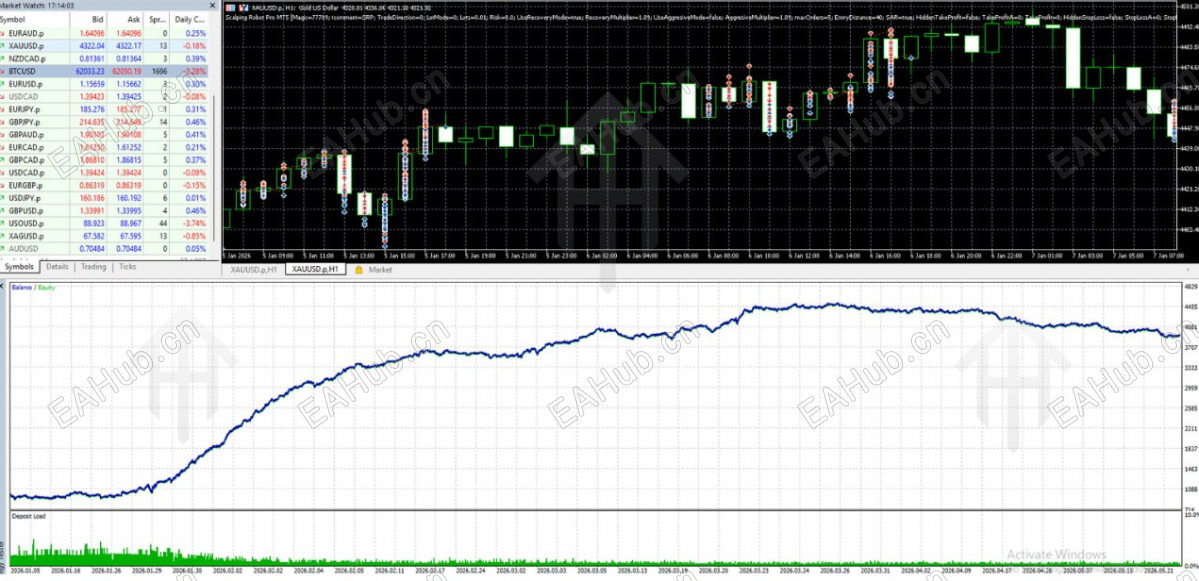Image resolution: width=1199 pixels, height=581 pixels.
Task: Click the red down arrow beside BTCUSD
Action: click(4, 70)
